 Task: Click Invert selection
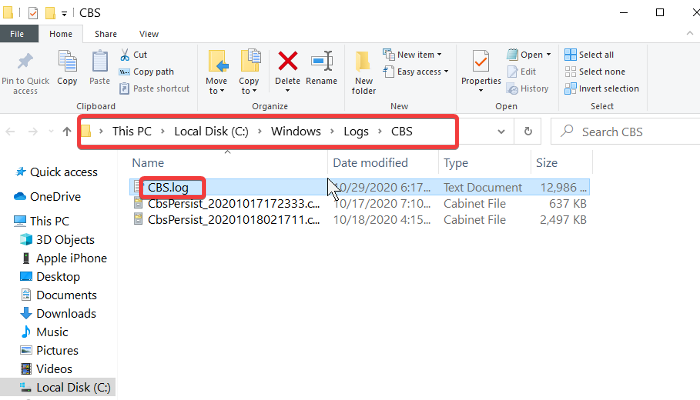tap(601, 88)
